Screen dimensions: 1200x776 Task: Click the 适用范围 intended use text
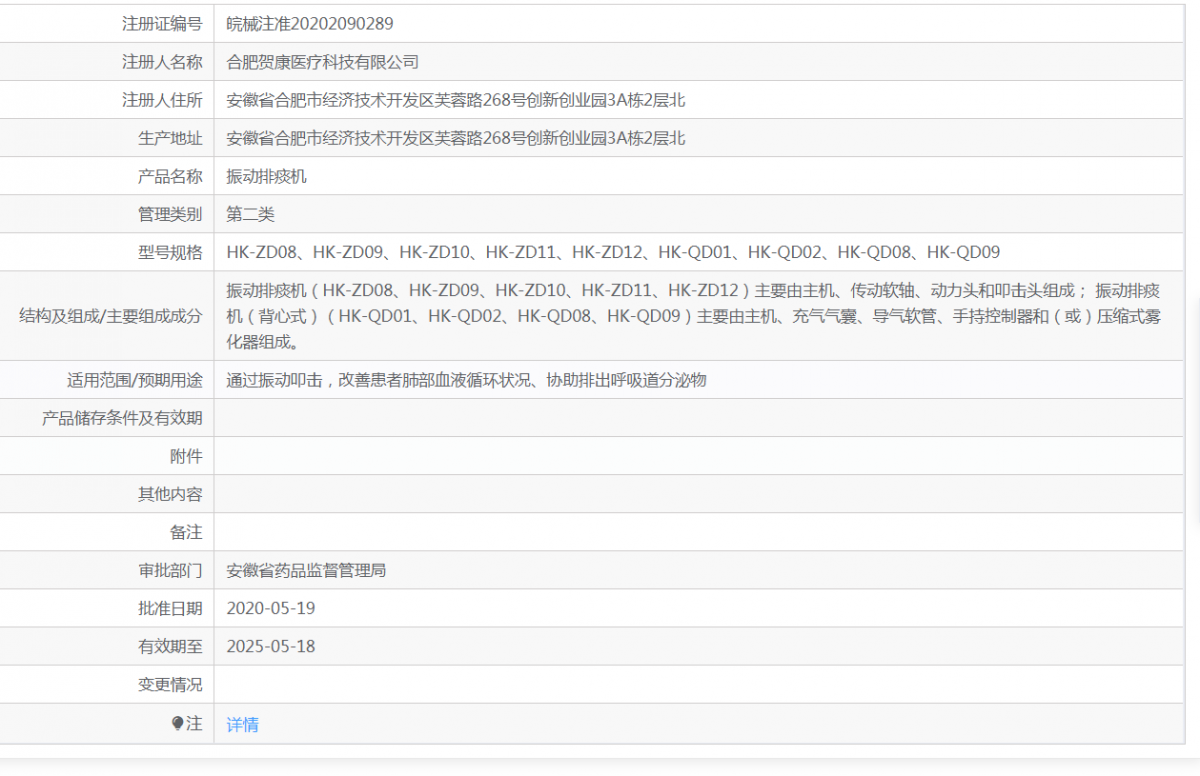click(467, 380)
